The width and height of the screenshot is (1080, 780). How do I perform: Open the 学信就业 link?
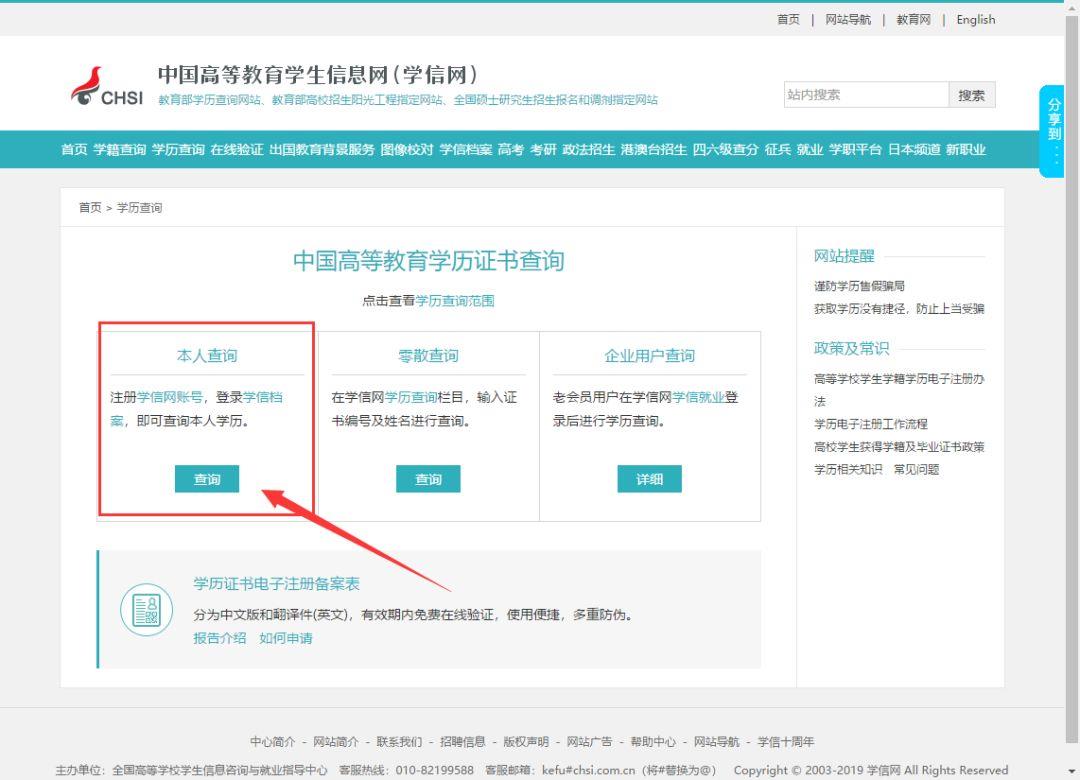(698, 397)
